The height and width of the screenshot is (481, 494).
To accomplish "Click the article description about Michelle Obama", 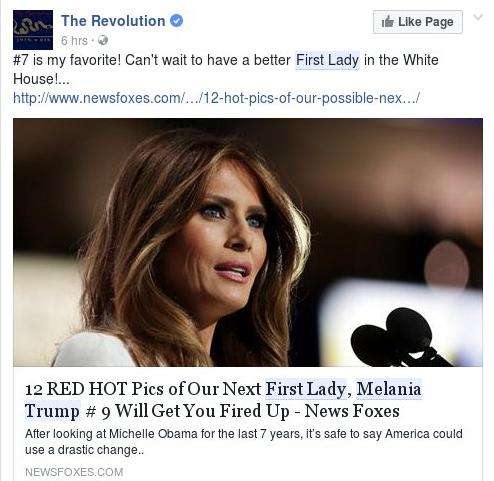I will (244, 442).
